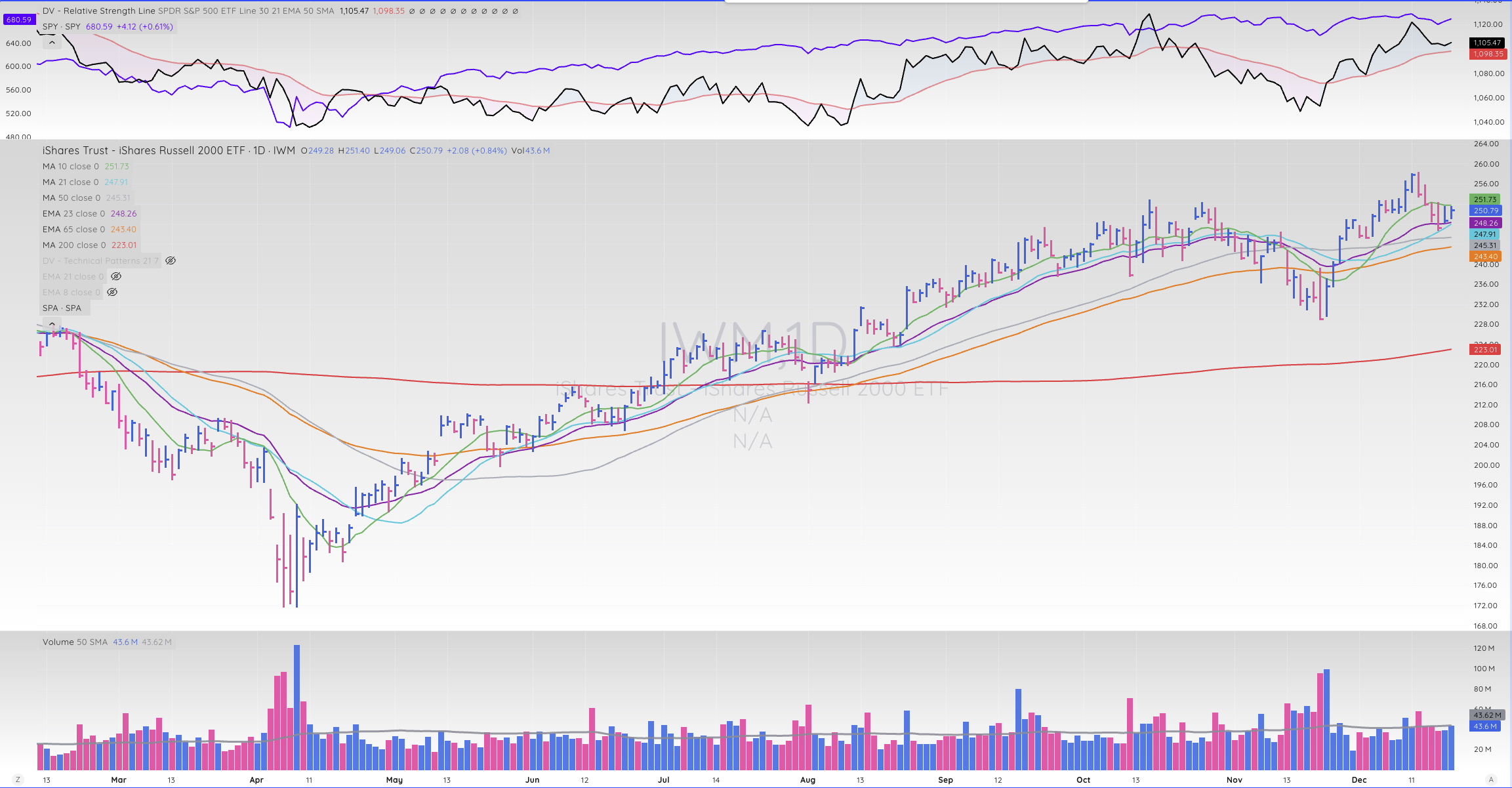Collapse the Relative Strength pane legend
Image resolution: width=1512 pixels, height=788 pixels.
click(52, 43)
